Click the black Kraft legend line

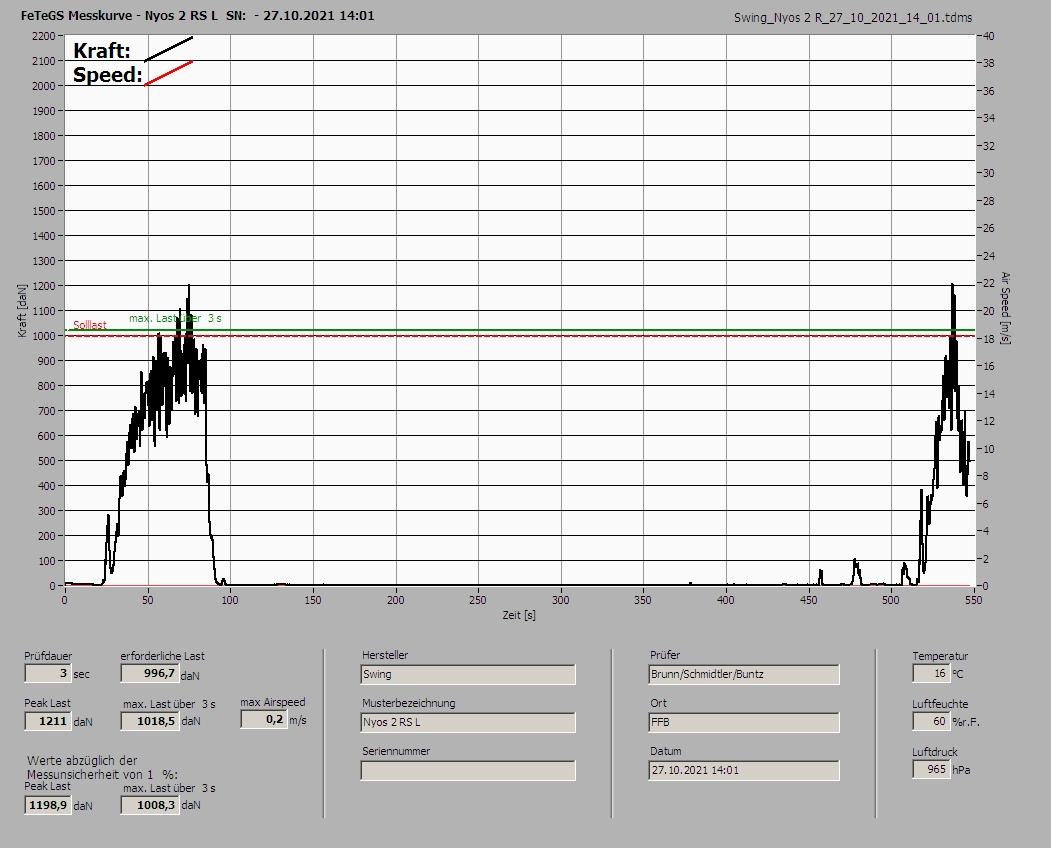(168, 49)
